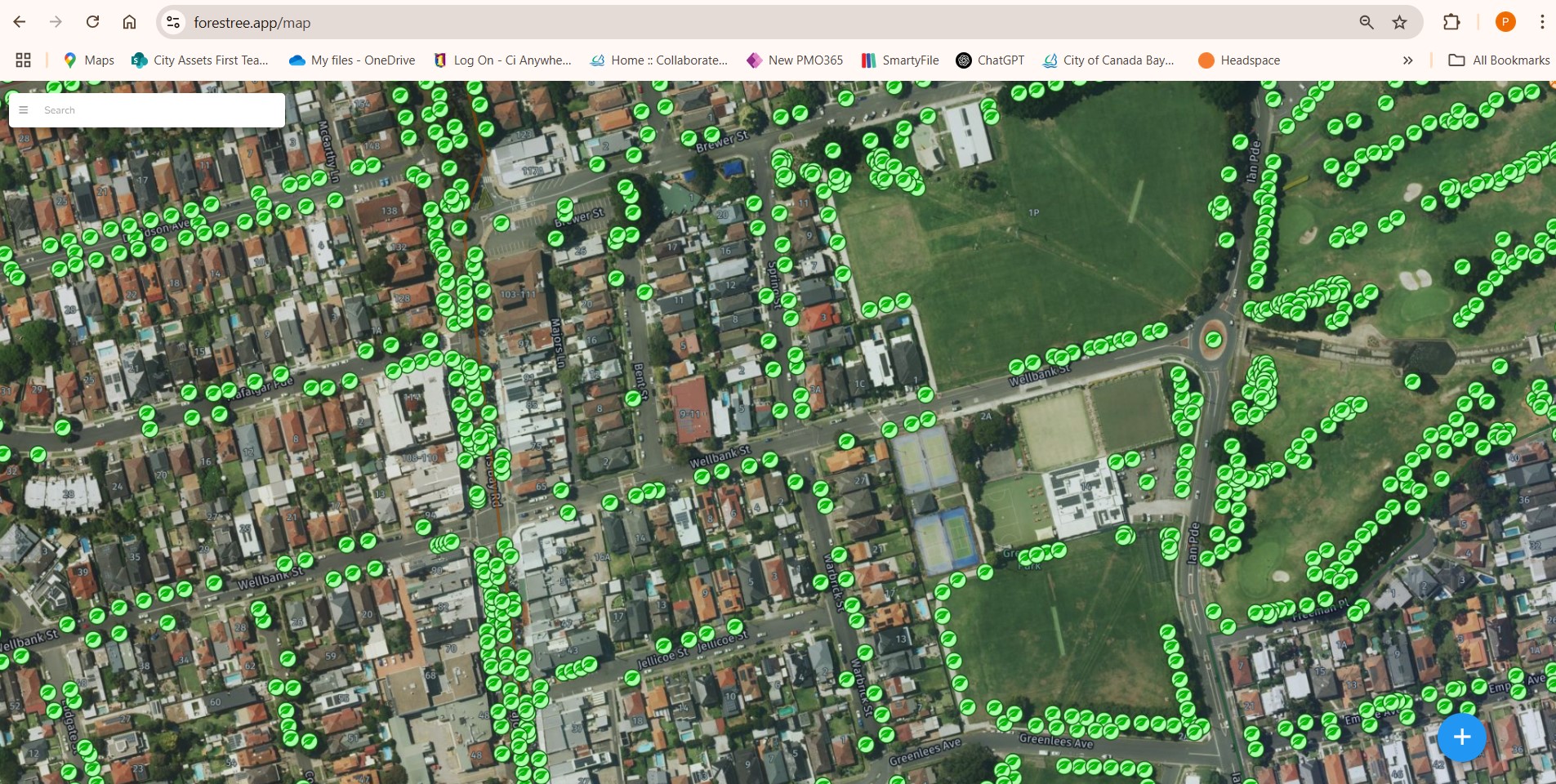
Task: Click the blue add tree plus button
Action: [x=1461, y=737]
